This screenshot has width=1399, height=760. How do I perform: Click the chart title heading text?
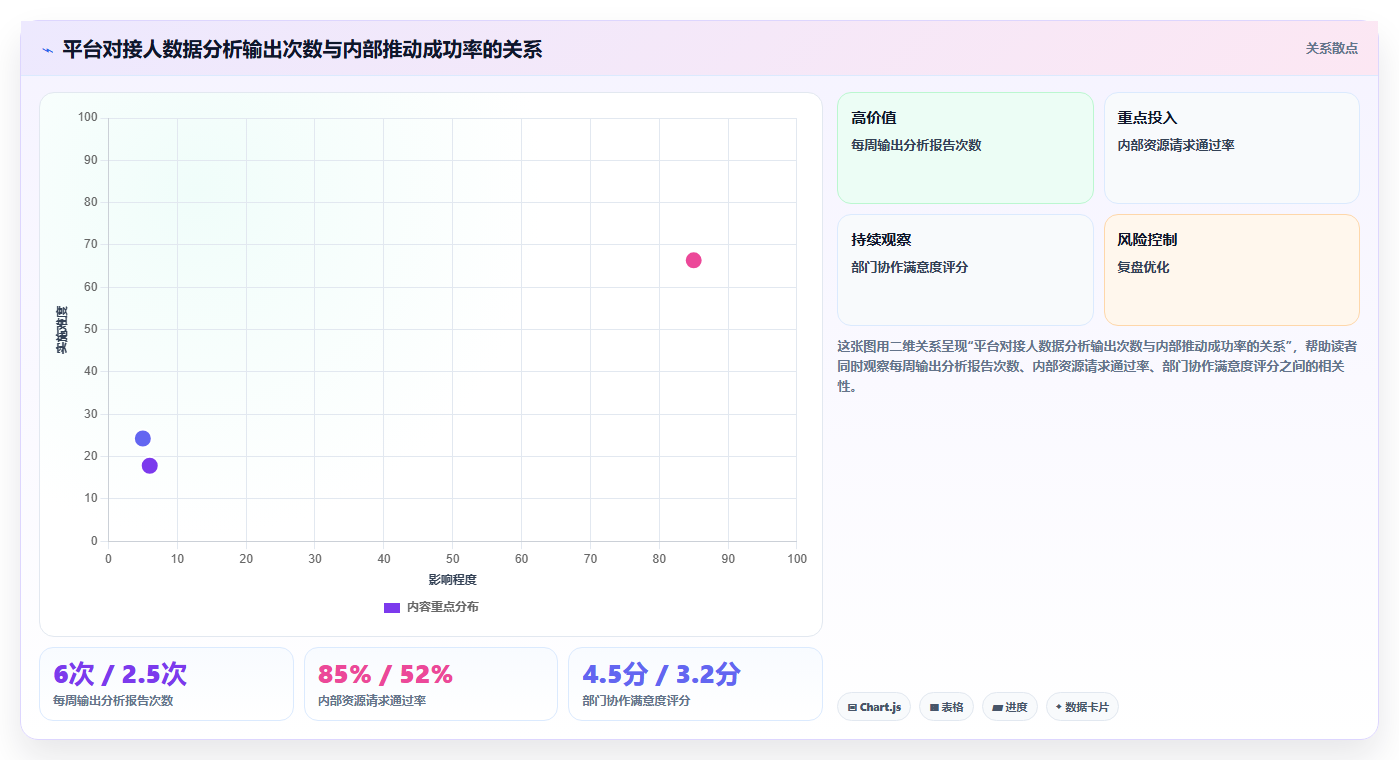(x=302, y=49)
